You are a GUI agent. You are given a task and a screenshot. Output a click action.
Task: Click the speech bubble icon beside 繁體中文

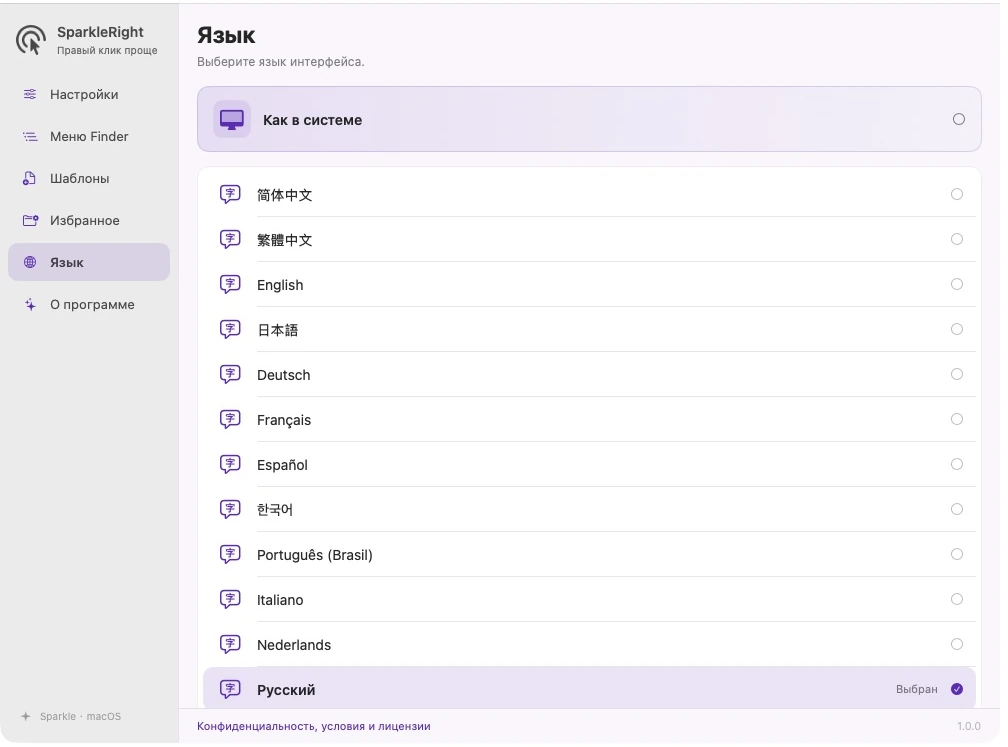230,239
